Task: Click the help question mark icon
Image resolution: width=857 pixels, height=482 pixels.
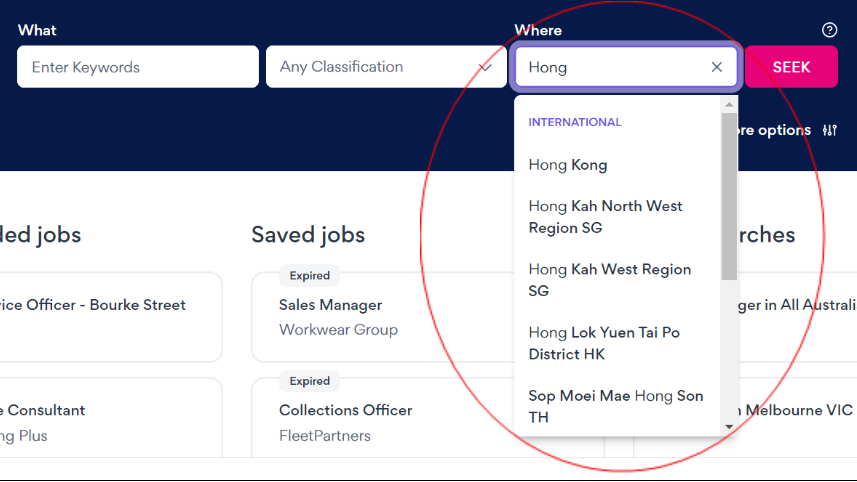Action: click(x=829, y=30)
